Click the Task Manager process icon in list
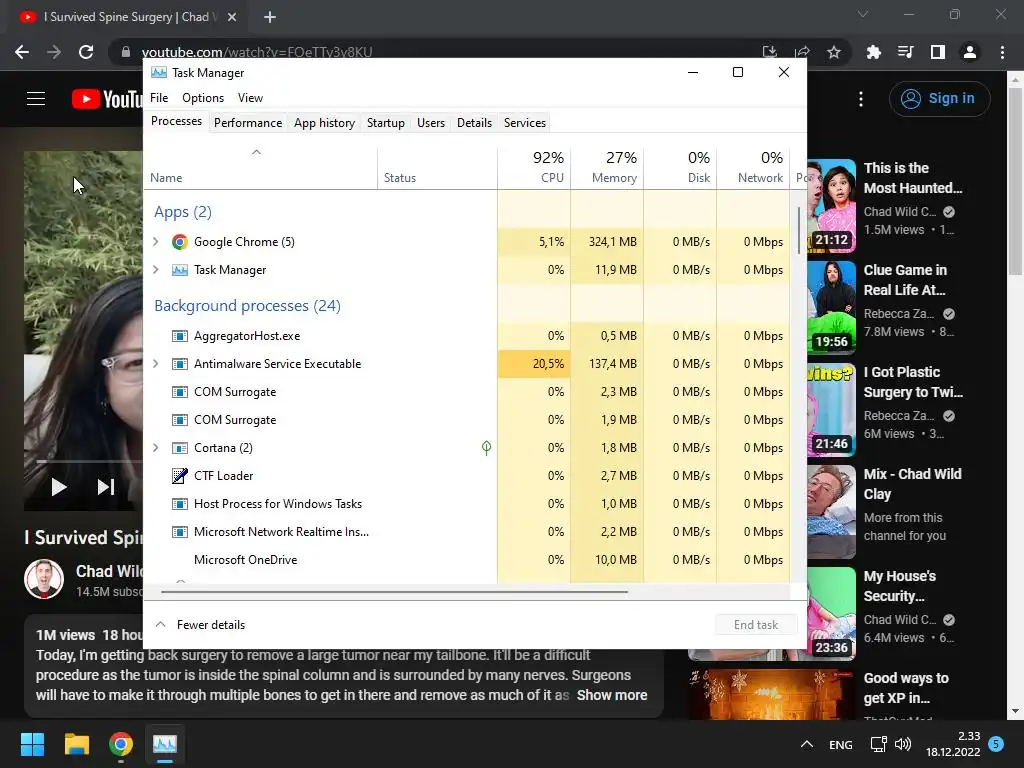Viewport: 1024px width, 768px height. [180, 270]
